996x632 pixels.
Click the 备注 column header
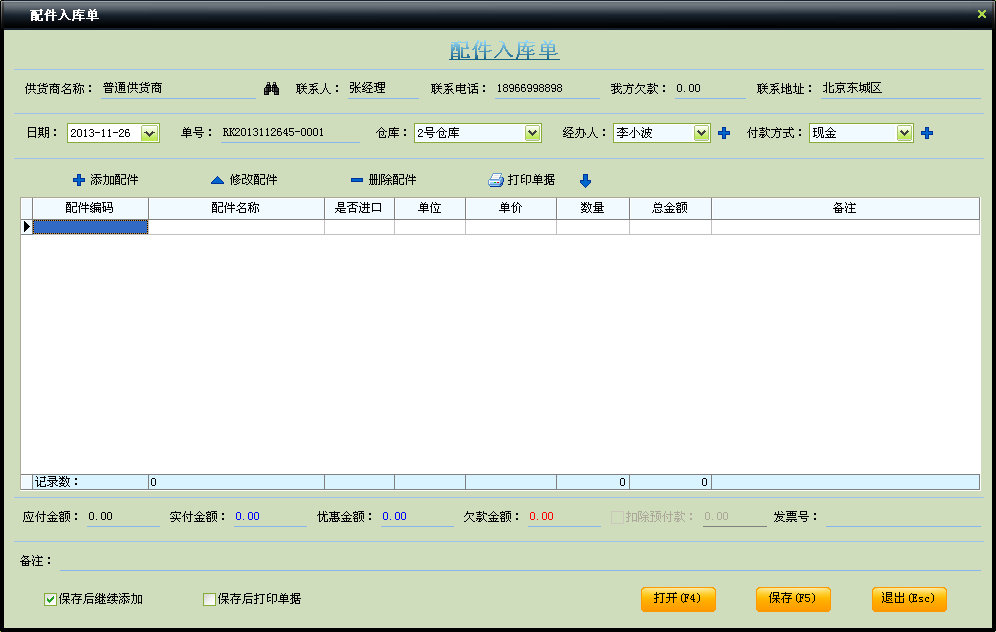pyautogui.click(x=845, y=208)
